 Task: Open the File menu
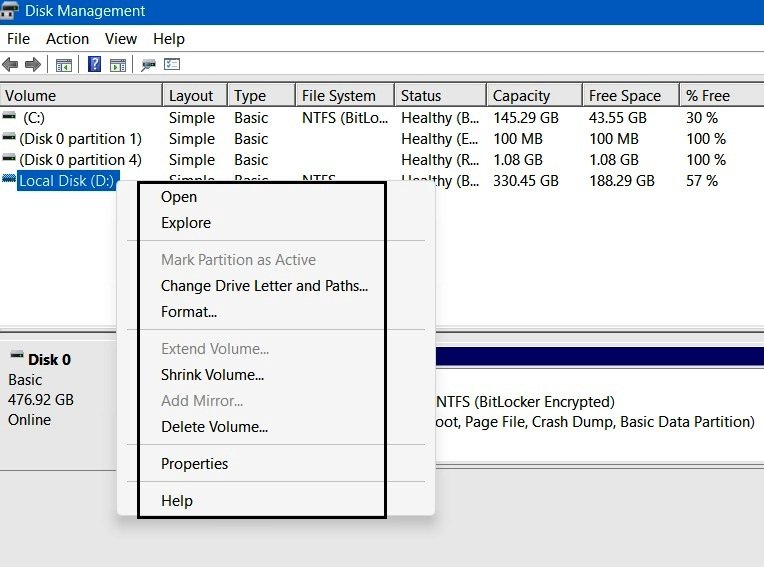point(19,38)
